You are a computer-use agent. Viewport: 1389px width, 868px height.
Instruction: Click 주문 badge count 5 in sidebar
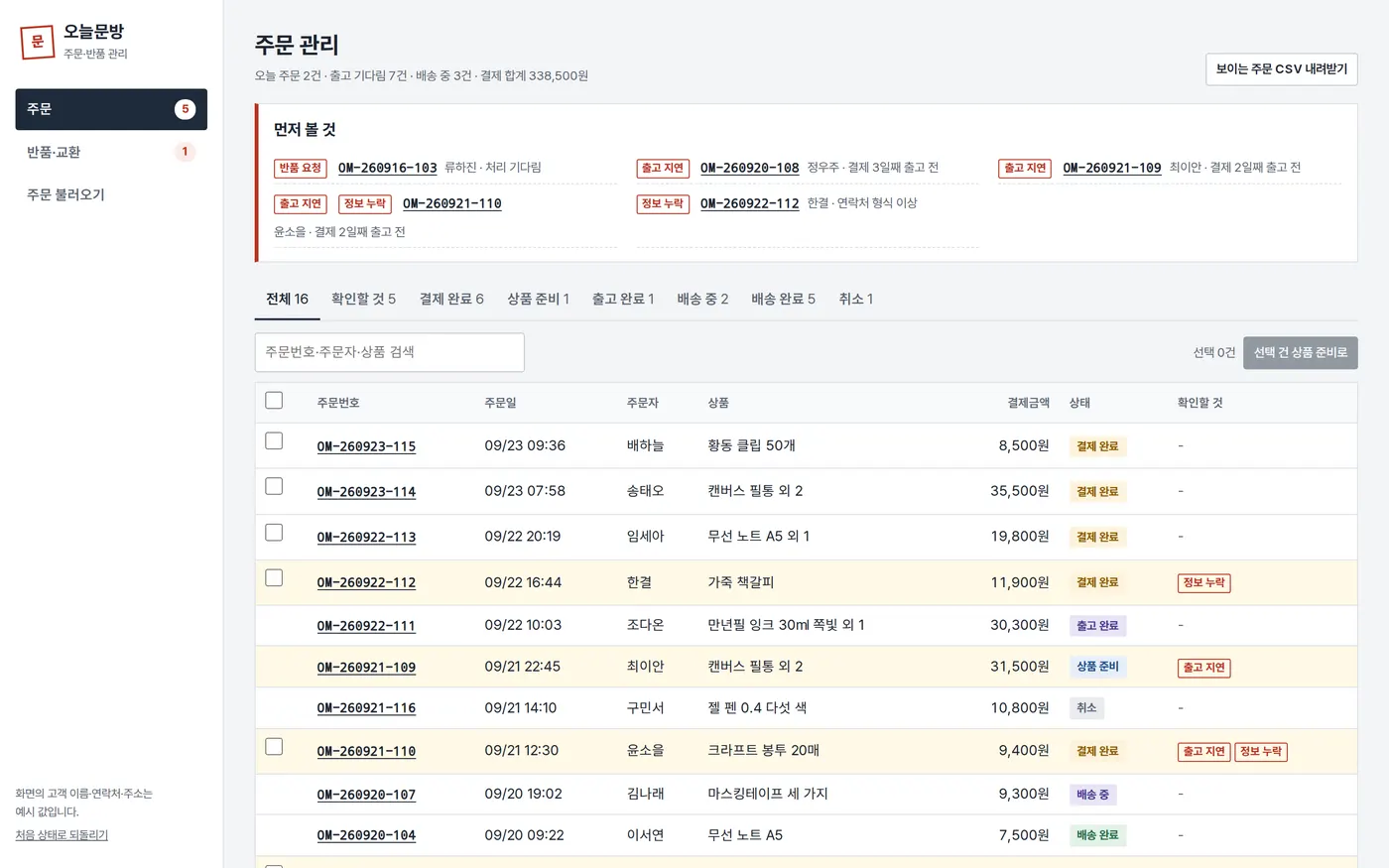[x=185, y=109]
